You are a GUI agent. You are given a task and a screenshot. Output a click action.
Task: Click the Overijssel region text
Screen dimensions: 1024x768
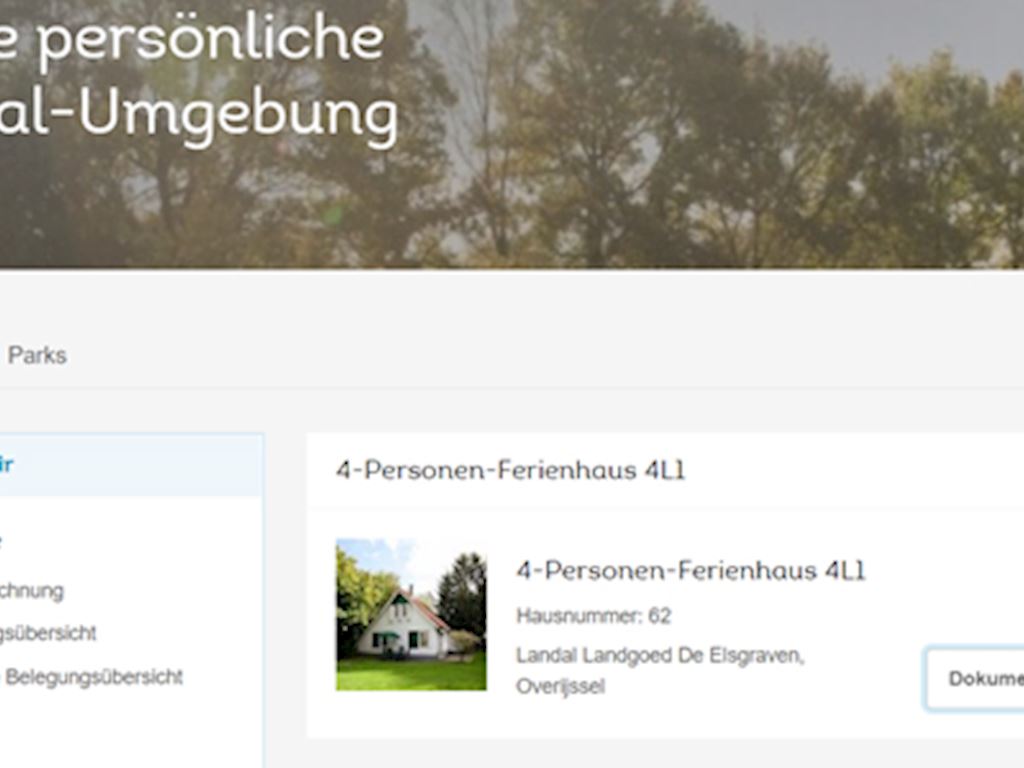(x=560, y=687)
